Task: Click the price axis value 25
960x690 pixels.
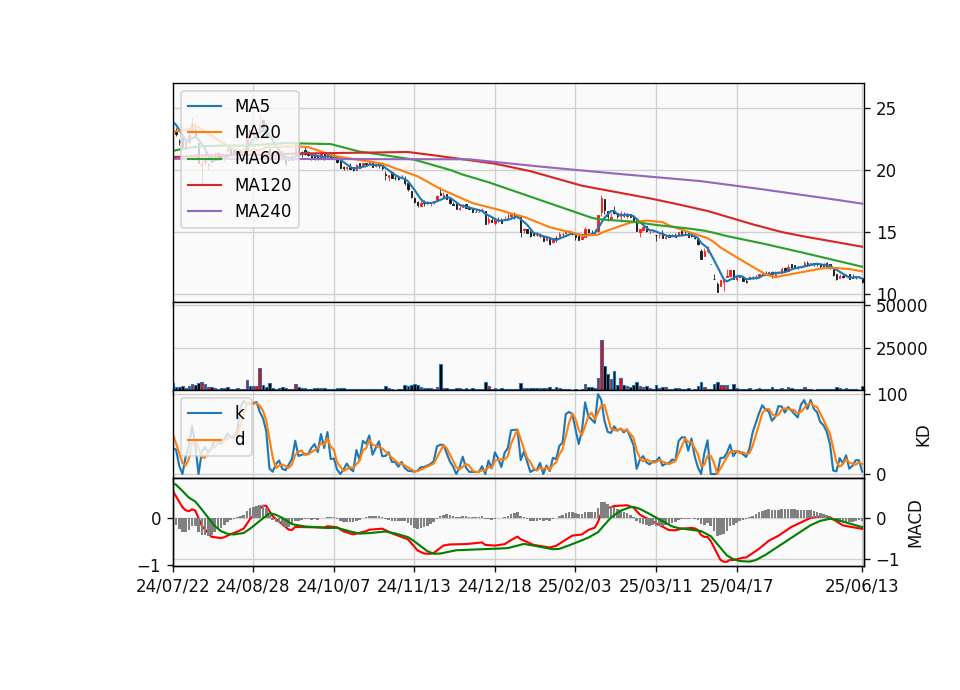Action: tap(886, 110)
